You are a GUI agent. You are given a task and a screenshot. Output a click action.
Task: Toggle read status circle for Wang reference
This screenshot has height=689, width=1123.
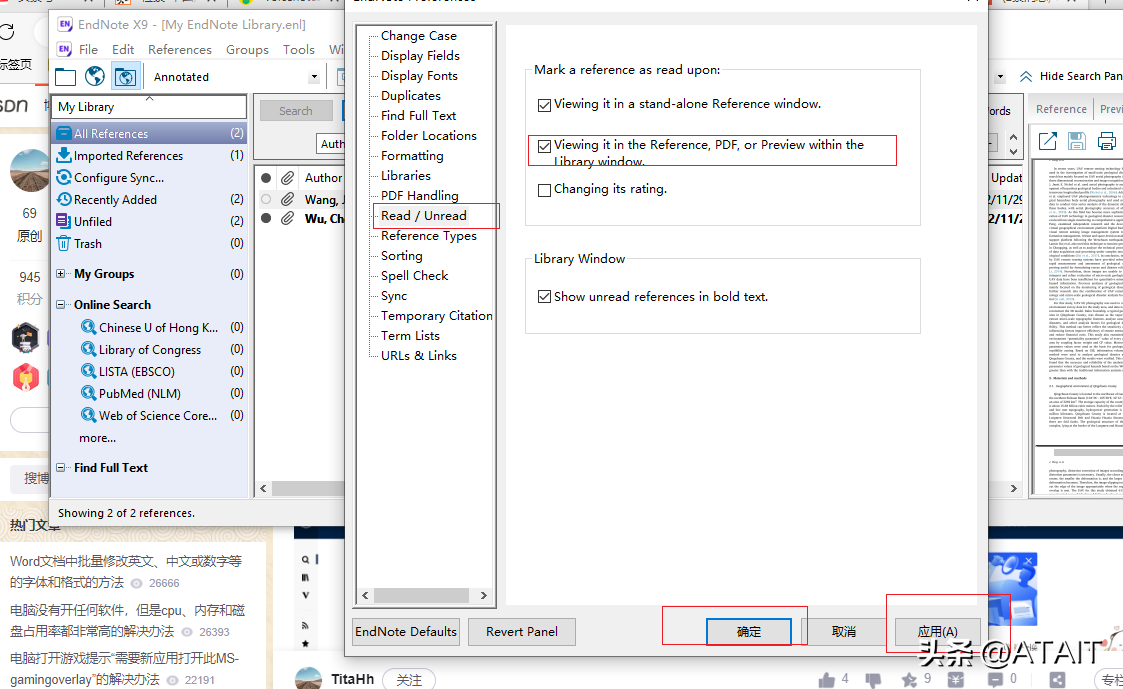[266, 198]
